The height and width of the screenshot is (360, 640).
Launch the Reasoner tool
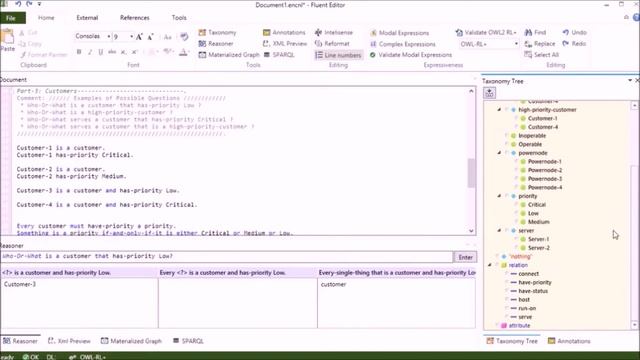(216, 43)
